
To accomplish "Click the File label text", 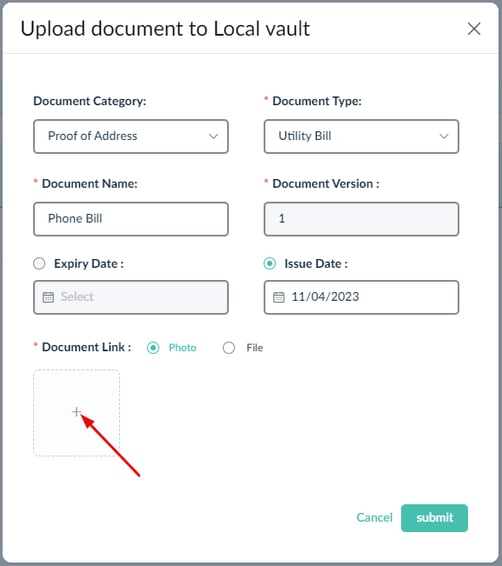I will pos(254,348).
